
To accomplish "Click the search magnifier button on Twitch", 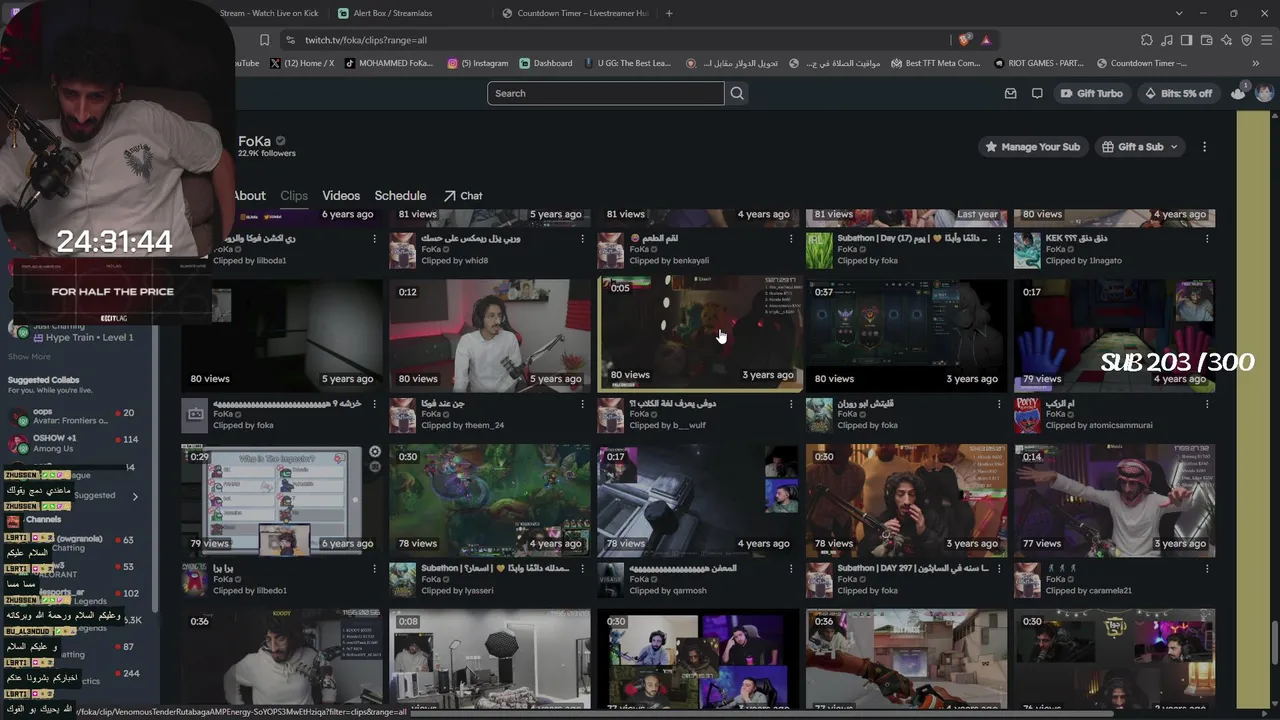I will [x=737, y=93].
